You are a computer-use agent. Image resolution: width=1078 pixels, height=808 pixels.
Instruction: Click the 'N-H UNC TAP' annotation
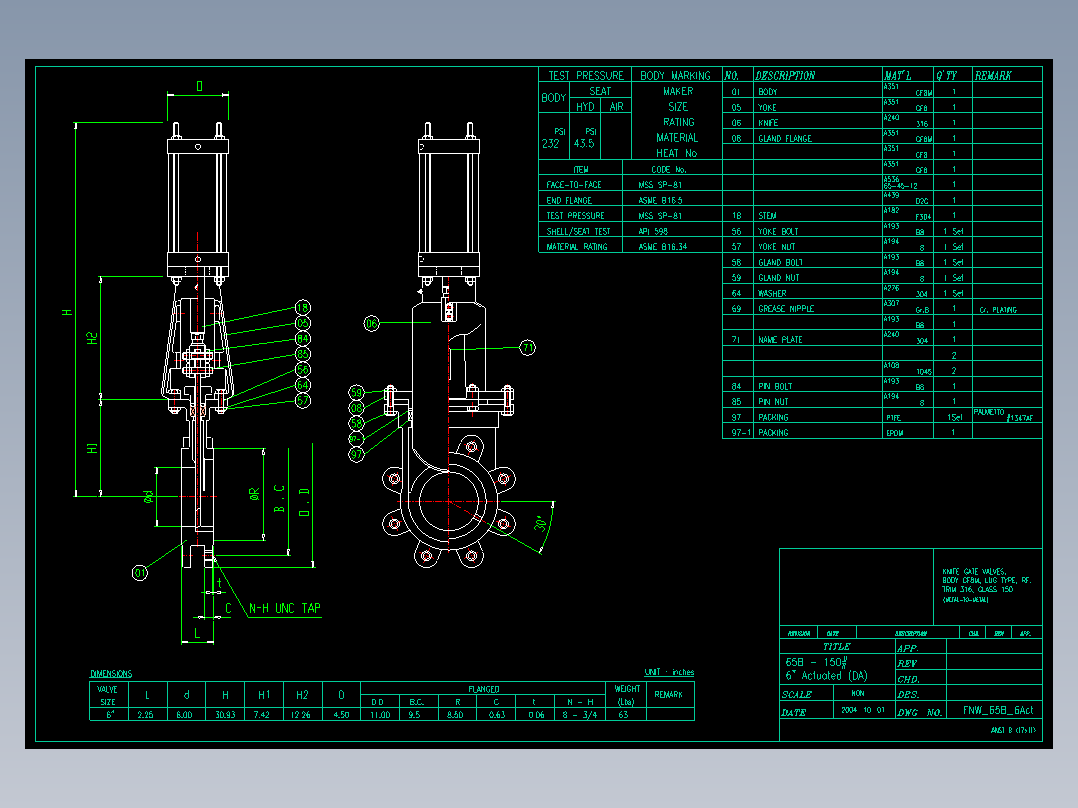[x=285, y=609]
